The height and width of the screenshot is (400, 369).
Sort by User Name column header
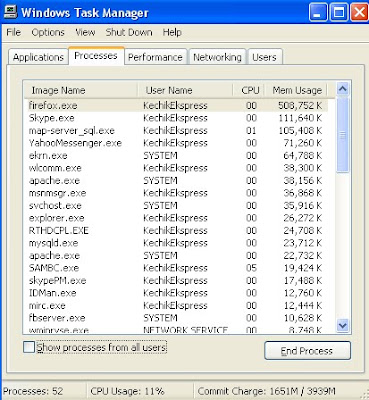(x=185, y=90)
